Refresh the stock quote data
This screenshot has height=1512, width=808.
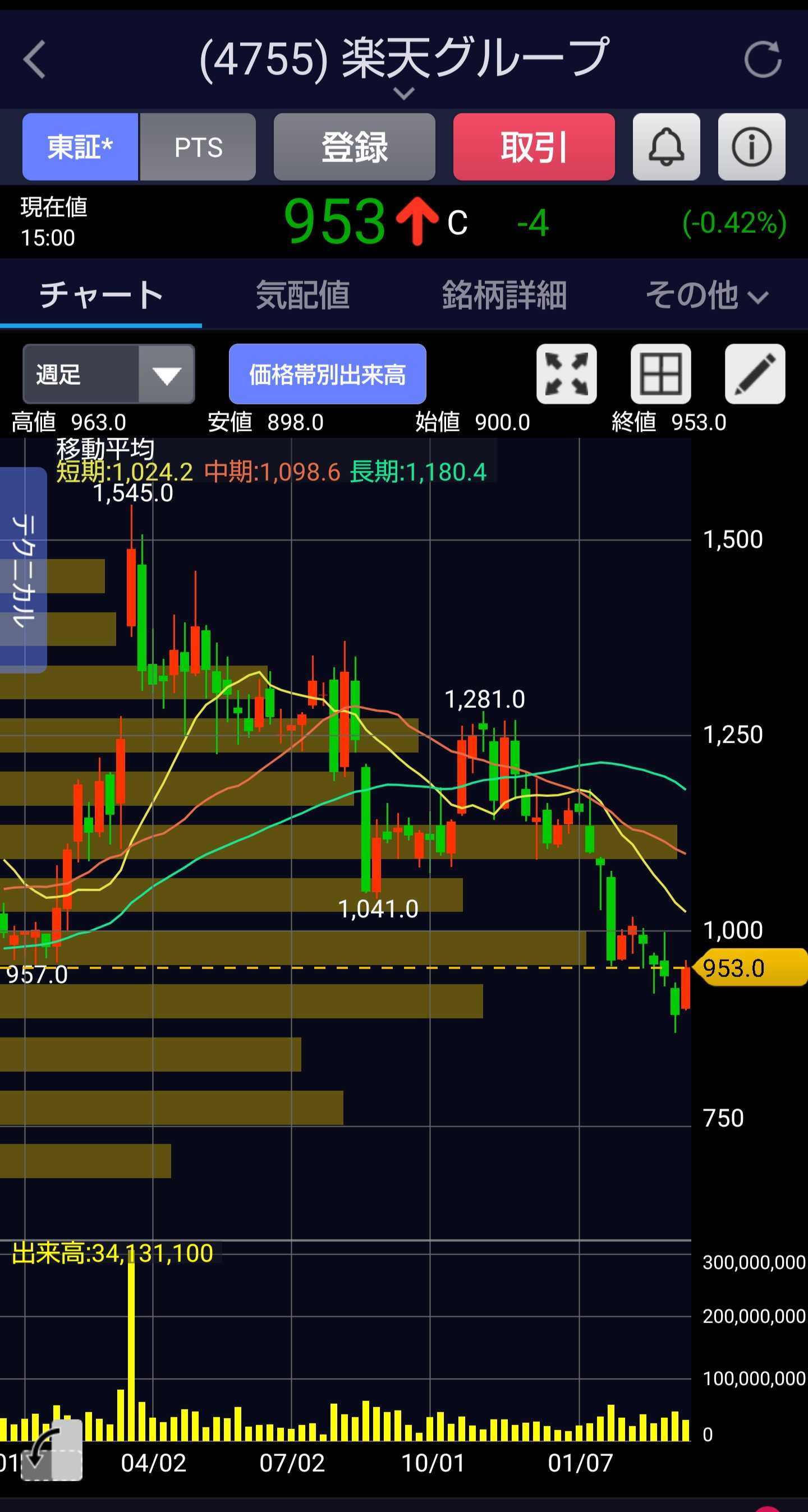click(x=763, y=59)
